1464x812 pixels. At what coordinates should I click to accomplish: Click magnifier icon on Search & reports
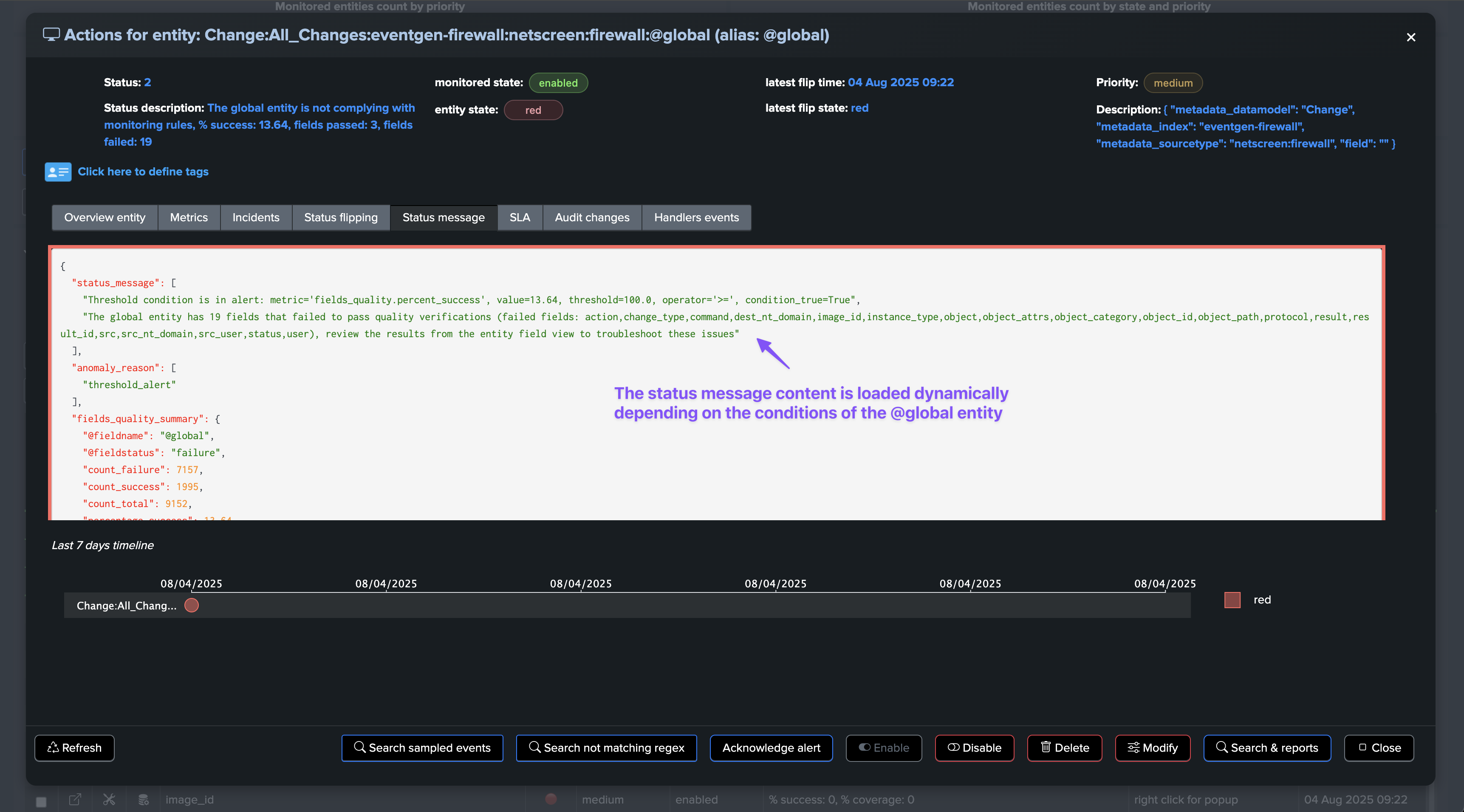(1222, 747)
